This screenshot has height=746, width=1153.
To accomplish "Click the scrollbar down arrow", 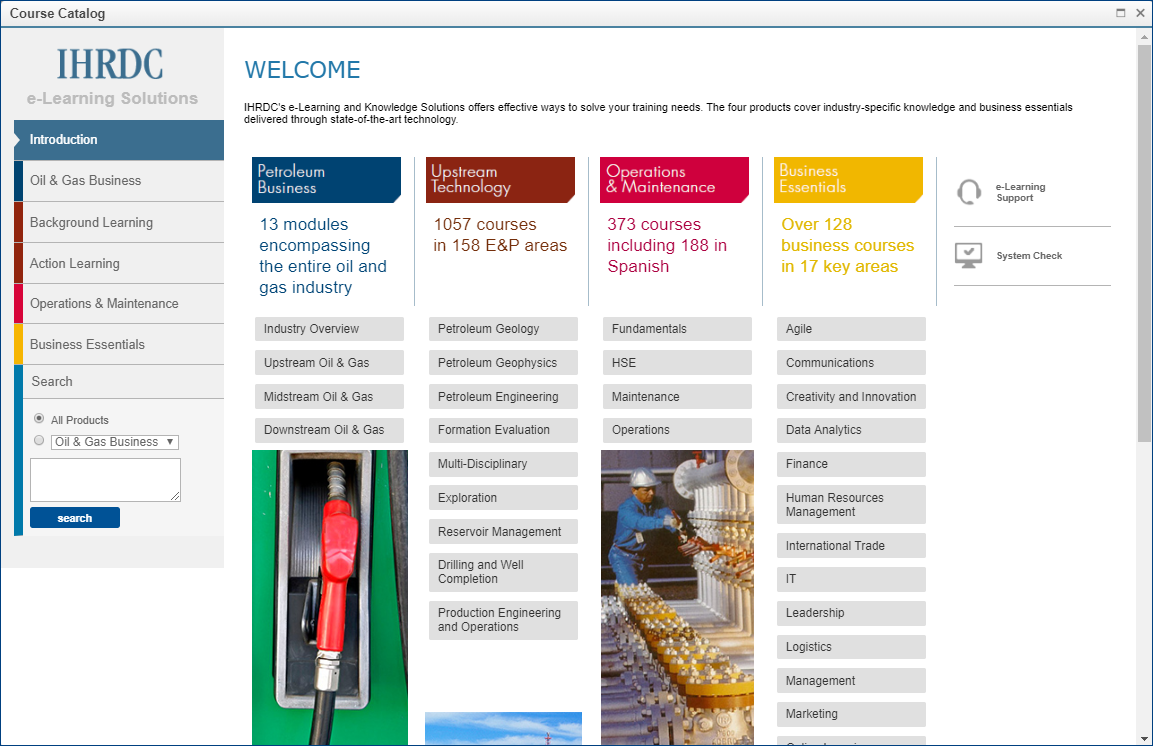I will [1144, 738].
